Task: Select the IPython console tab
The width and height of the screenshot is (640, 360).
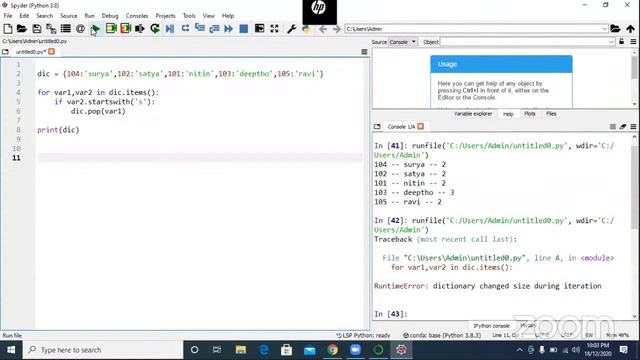Action: point(491,326)
